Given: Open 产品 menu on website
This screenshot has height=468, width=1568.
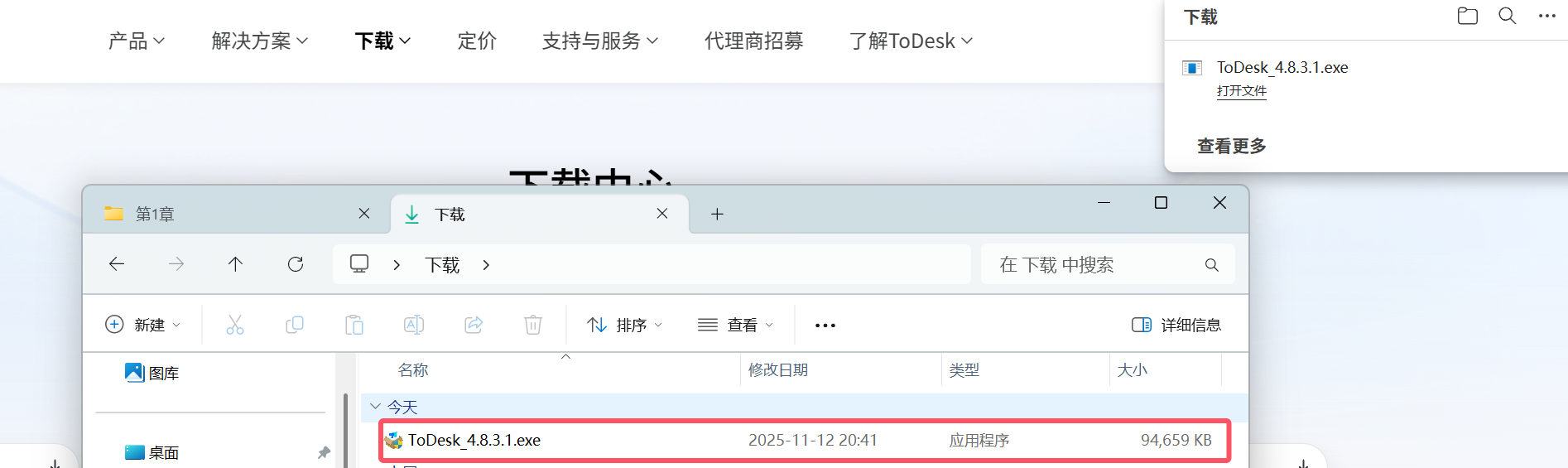Looking at the screenshot, I should point(137,41).
